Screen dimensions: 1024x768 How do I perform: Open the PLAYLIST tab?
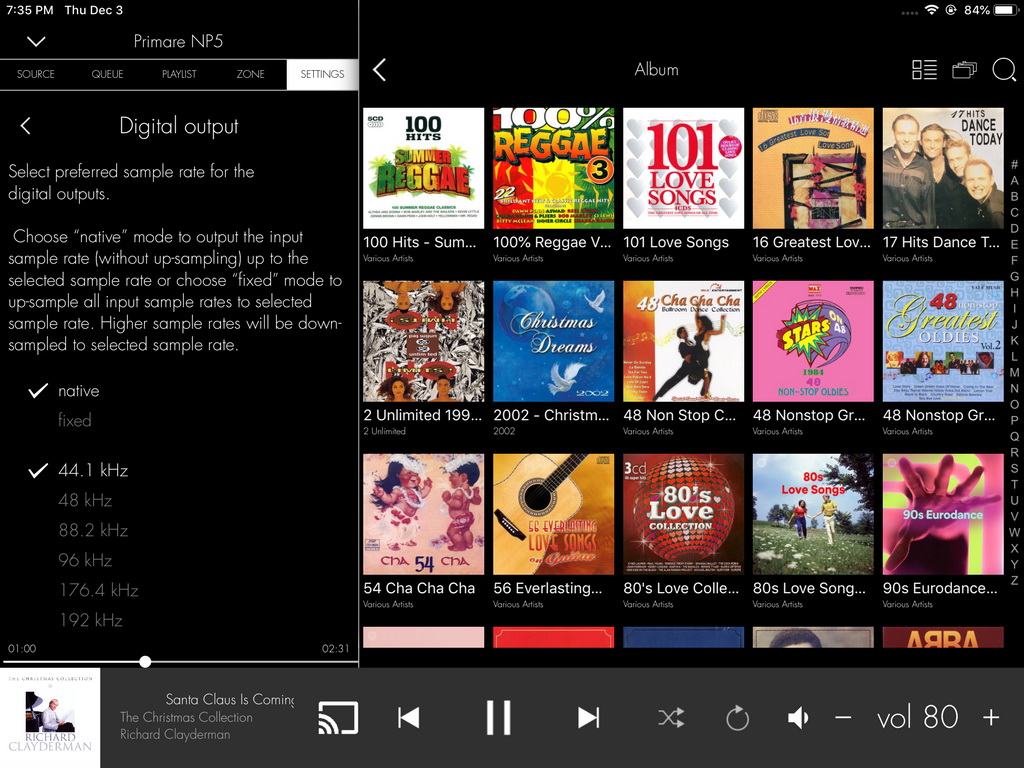(x=179, y=74)
